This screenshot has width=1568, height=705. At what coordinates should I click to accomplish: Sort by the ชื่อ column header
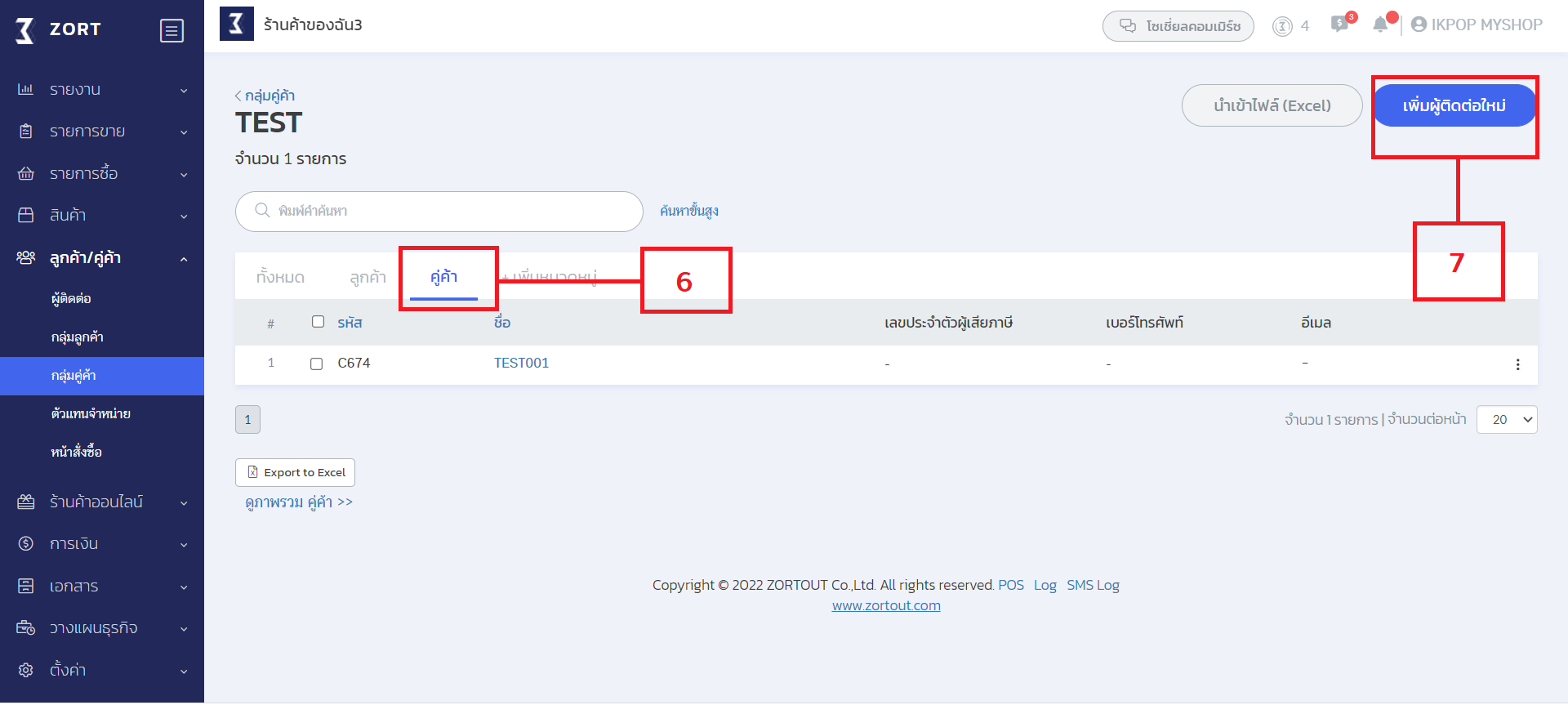click(502, 323)
